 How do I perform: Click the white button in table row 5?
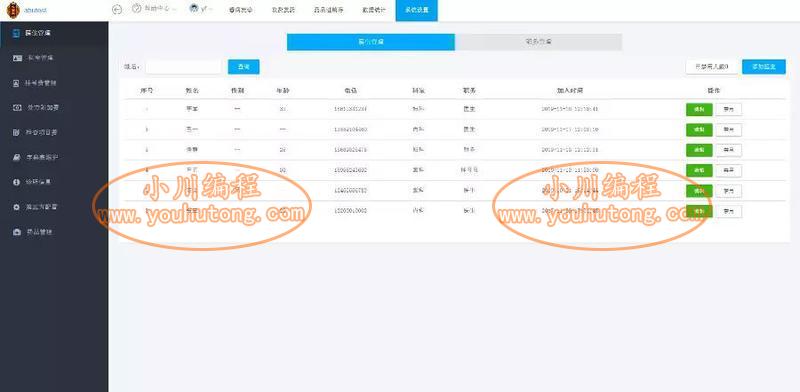(729, 191)
